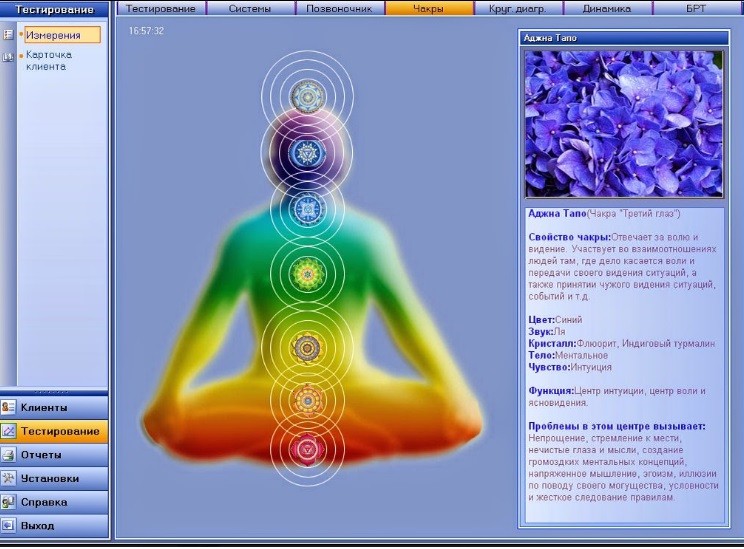Switch to the БРТ tab
Viewport: 744px width, 549px height.
click(696, 8)
